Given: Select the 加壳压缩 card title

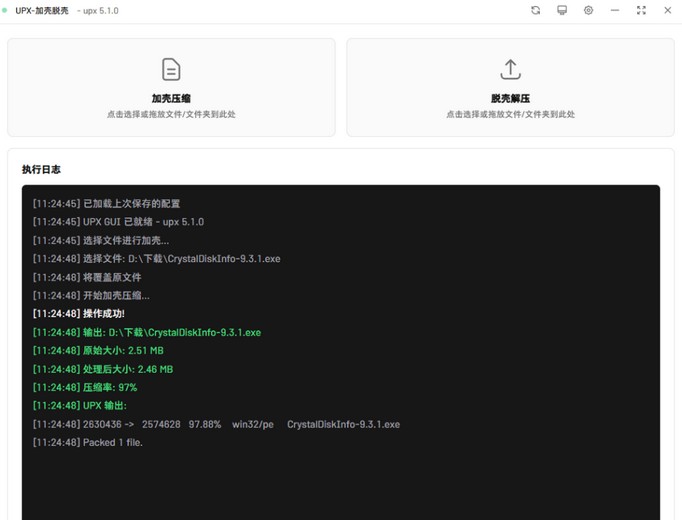Looking at the screenshot, I should [x=171, y=99].
